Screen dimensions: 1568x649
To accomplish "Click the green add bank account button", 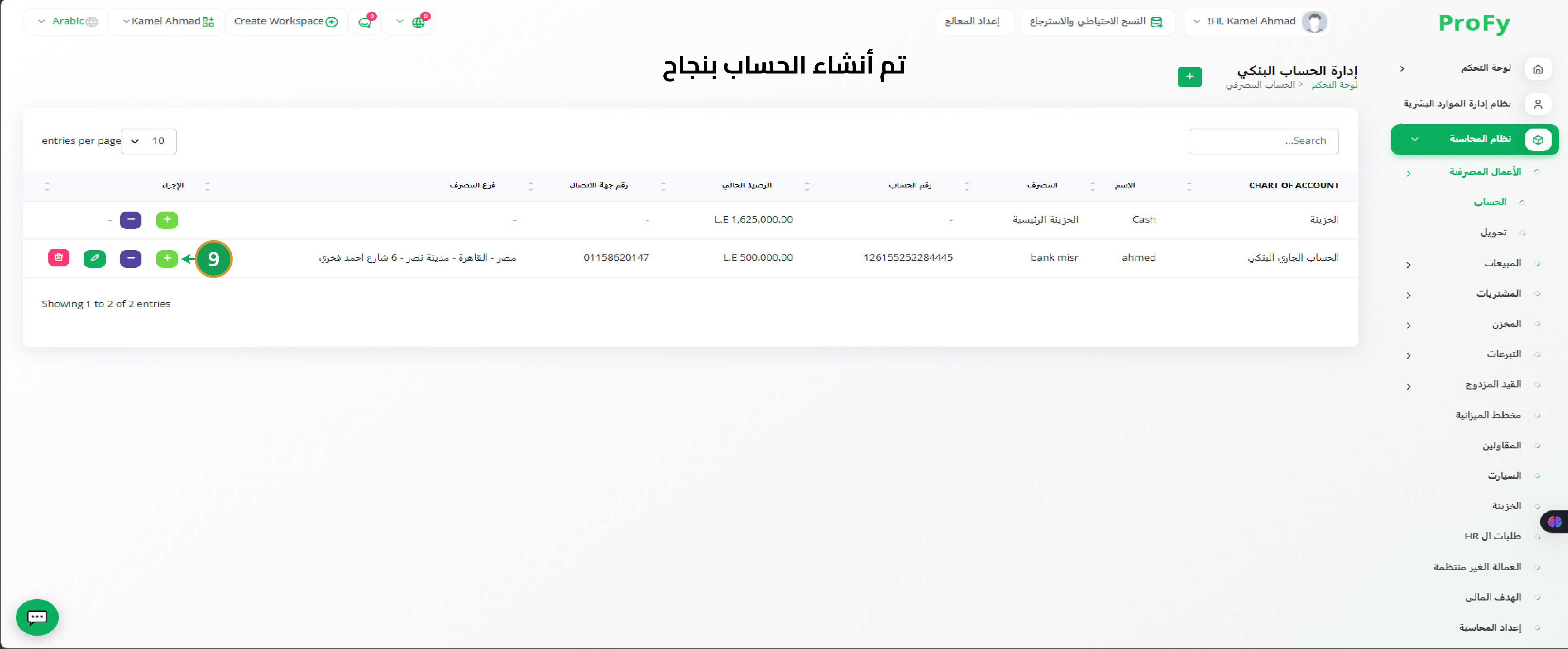I will [1189, 77].
